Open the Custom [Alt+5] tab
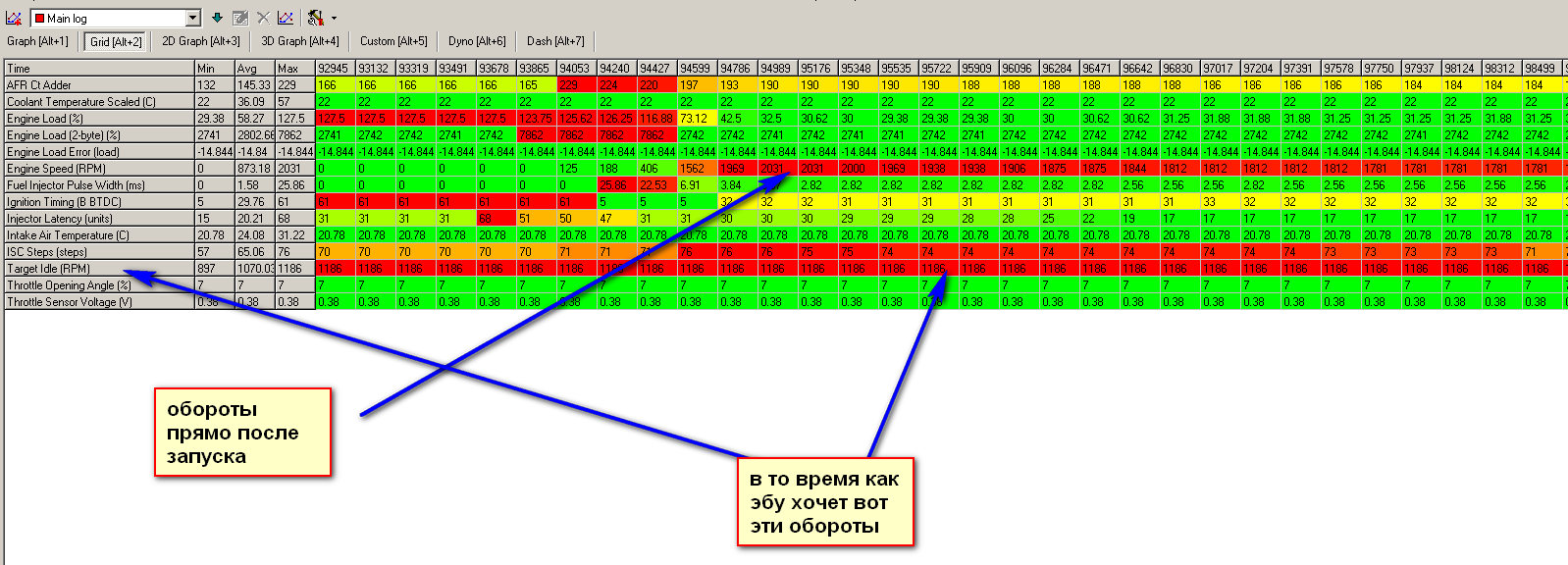This screenshot has height=565, width=1568. click(x=393, y=41)
